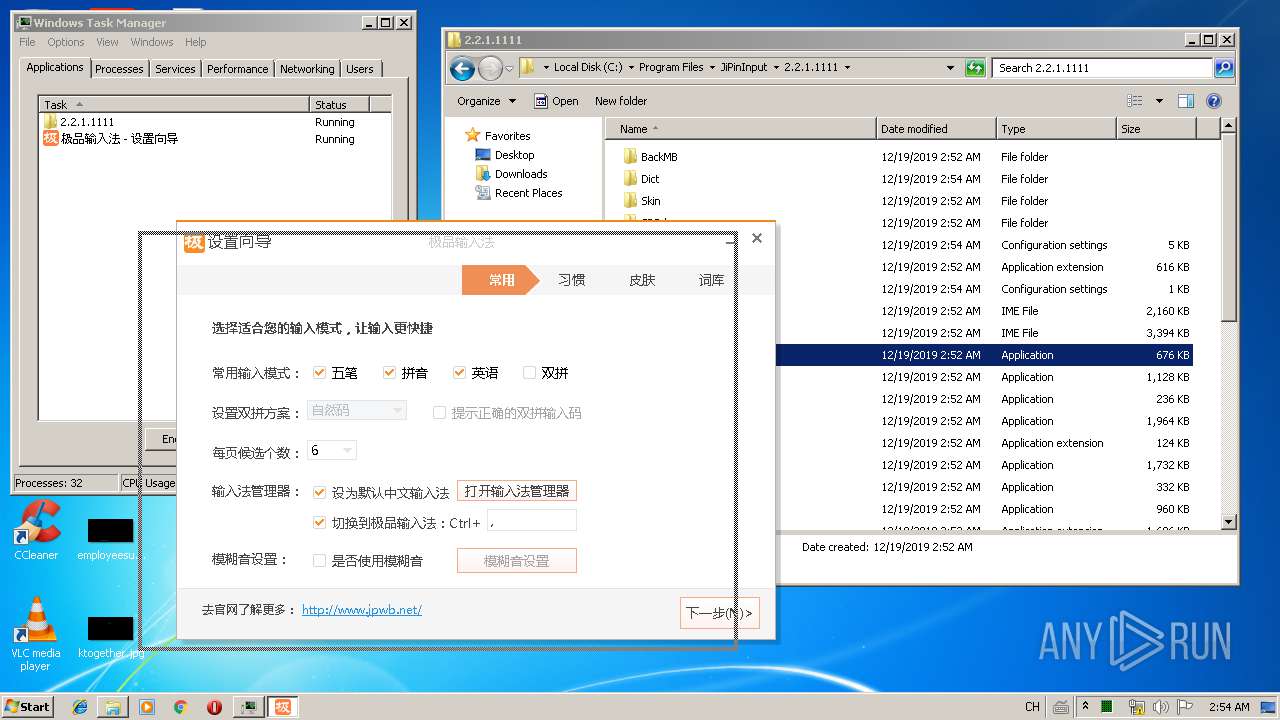
Task: Toggle the 英语 input mode checkbox
Action: click(x=460, y=373)
